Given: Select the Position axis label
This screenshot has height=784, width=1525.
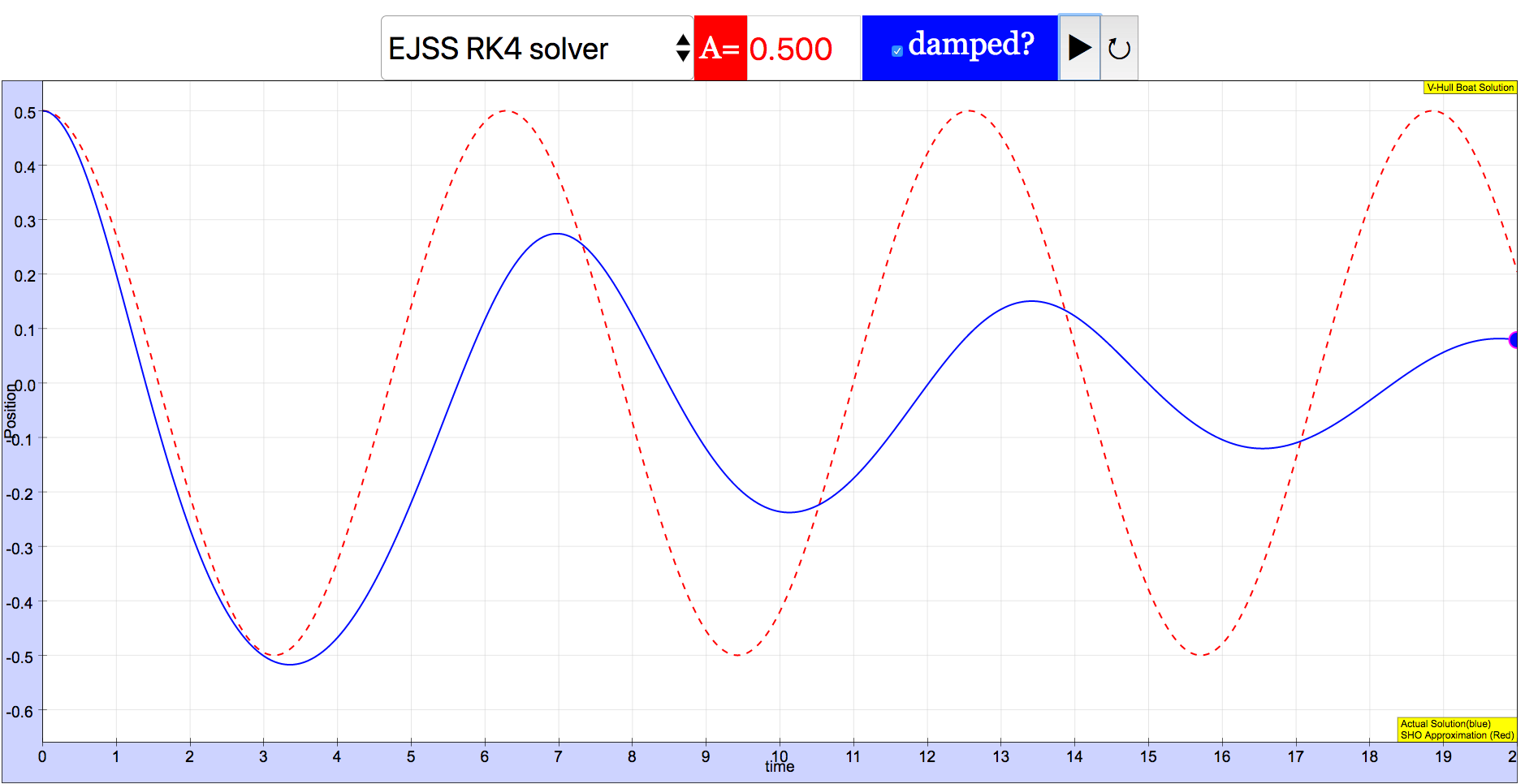Looking at the screenshot, I should click(x=10, y=411).
